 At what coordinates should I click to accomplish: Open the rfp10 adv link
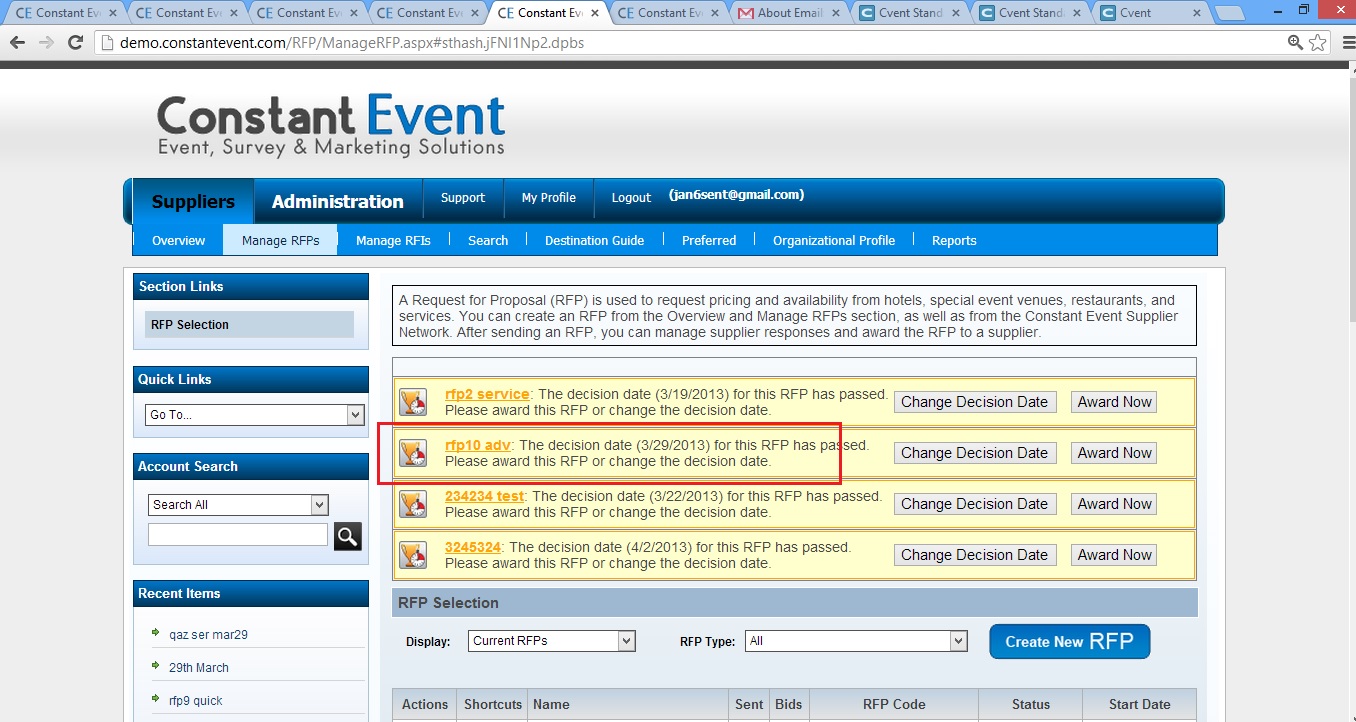tap(478, 445)
